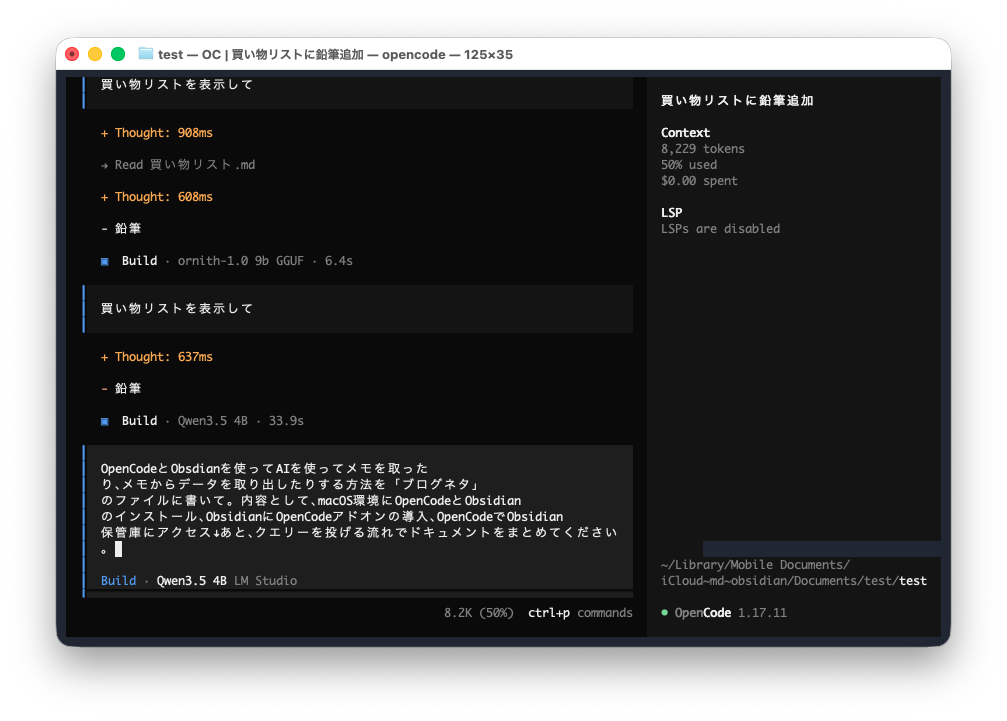Click the 50% used value in sidebar

pos(689,164)
